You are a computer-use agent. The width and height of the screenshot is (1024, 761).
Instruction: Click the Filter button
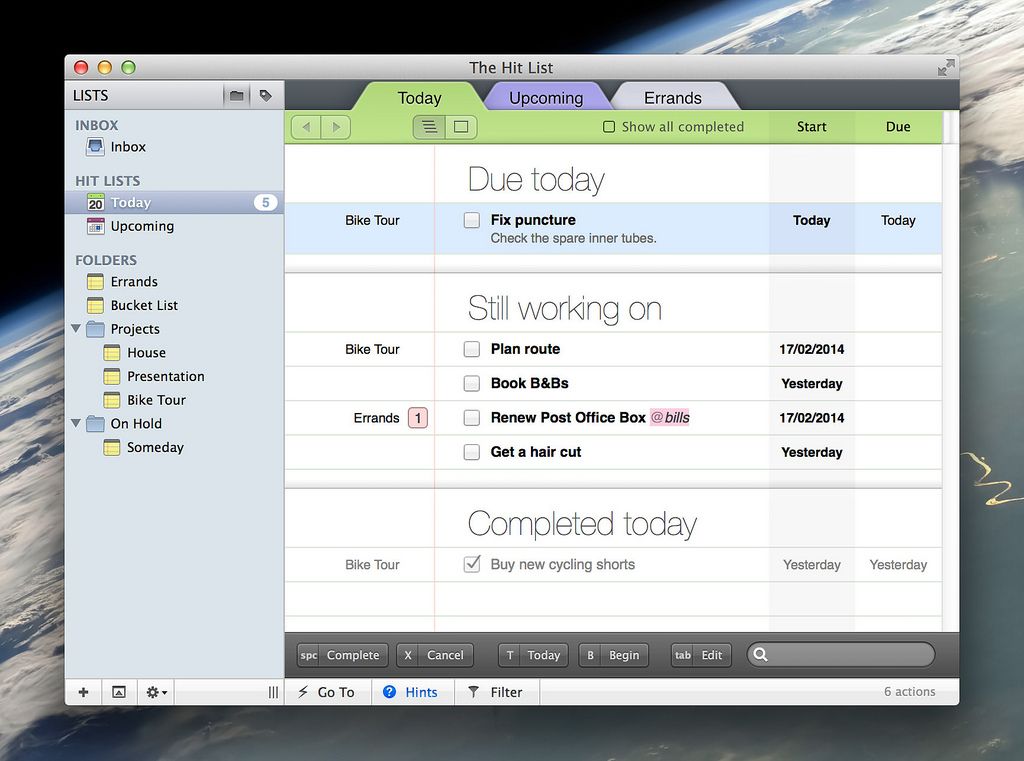(496, 692)
